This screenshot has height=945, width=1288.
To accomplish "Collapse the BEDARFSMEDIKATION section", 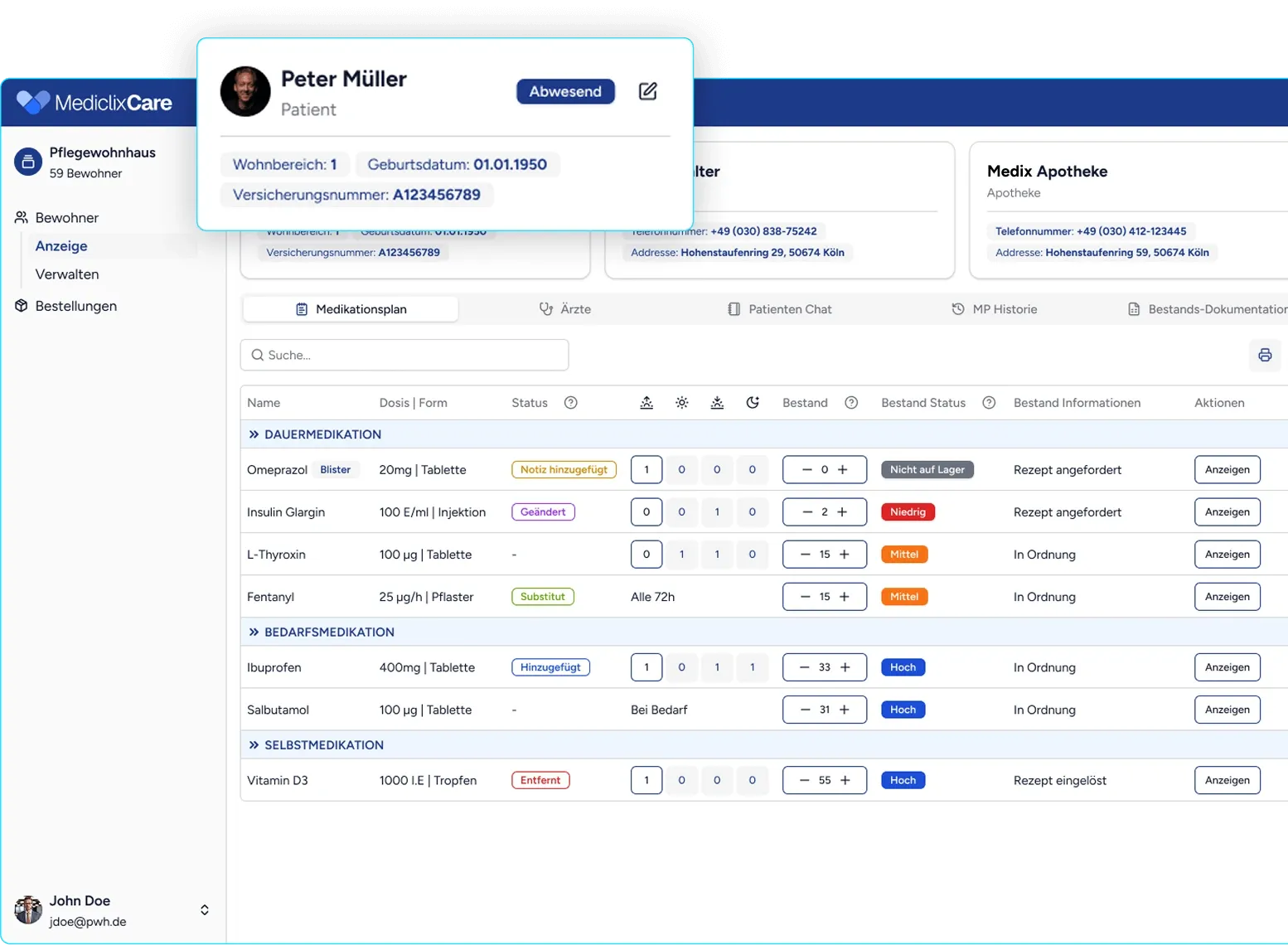I will click(x=254, y=632).
